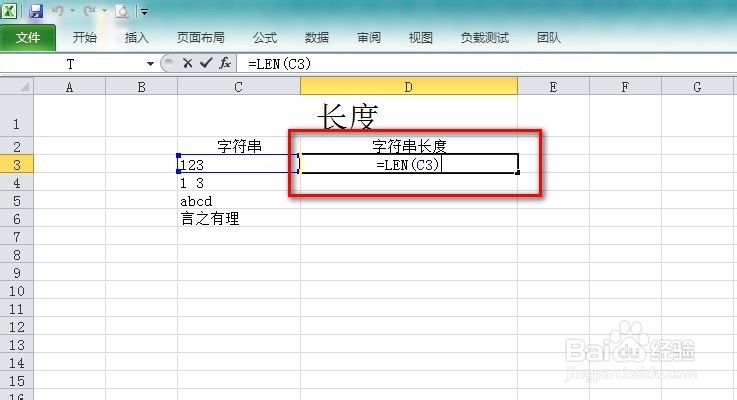
Task: Select row 6 header
Action: [x=17, y=219]
